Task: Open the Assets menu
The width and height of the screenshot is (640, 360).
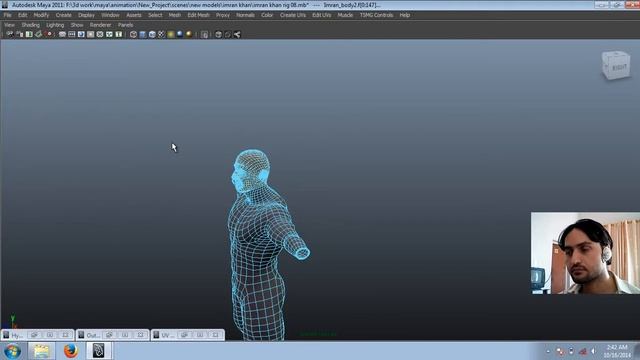Action: coord(133,15)
